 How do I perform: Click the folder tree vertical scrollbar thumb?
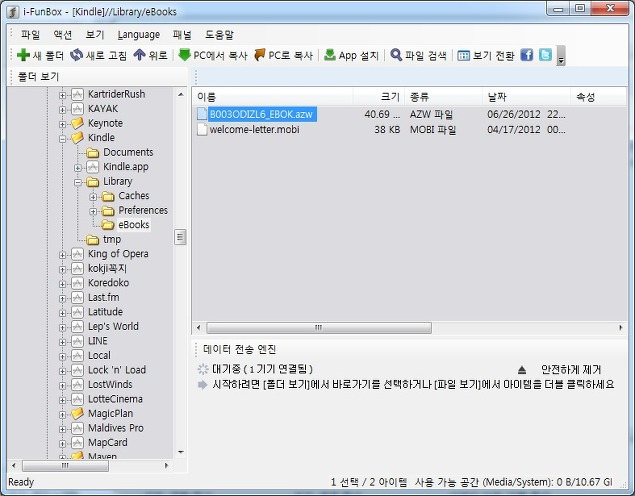[x=180, y=237]
